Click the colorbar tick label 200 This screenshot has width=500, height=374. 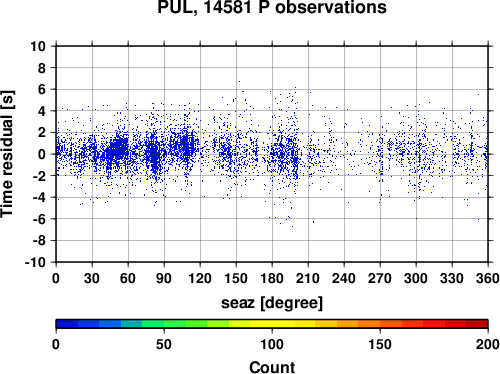(487, 344)
